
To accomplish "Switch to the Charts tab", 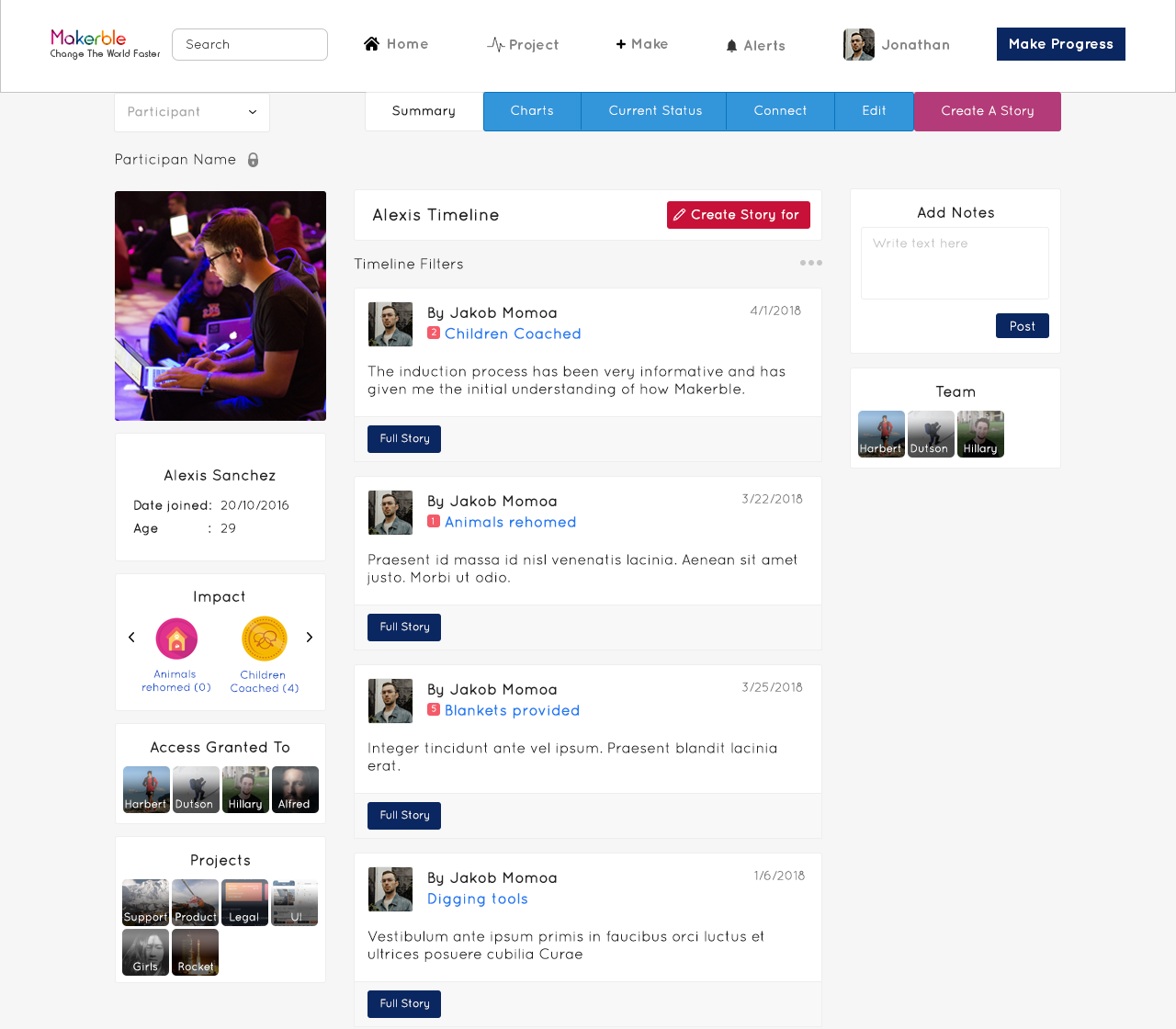I will coord(532,111).
